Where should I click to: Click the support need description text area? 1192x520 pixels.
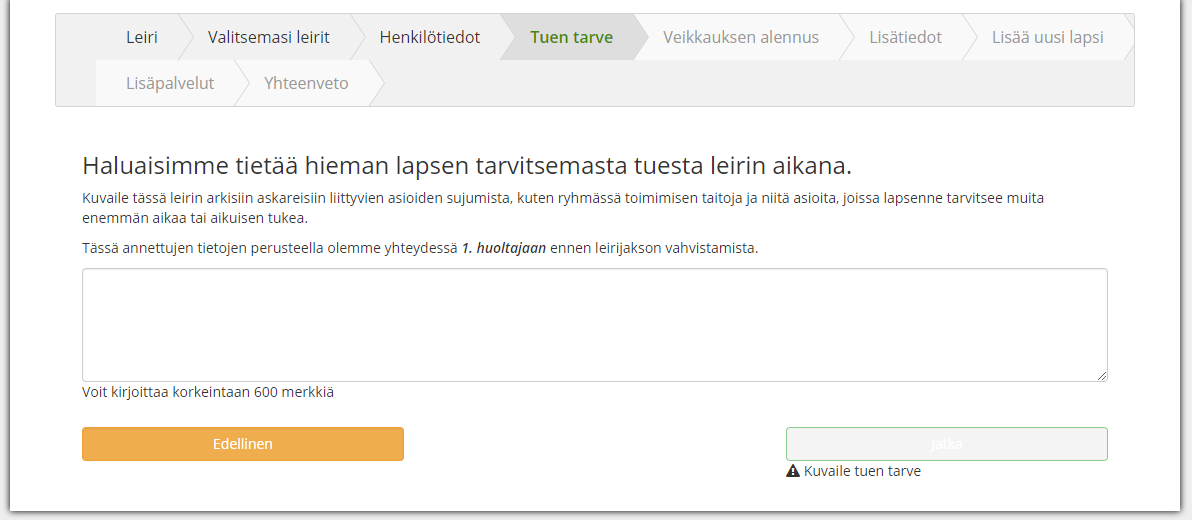pyautogui.click(x=594, y=325)
